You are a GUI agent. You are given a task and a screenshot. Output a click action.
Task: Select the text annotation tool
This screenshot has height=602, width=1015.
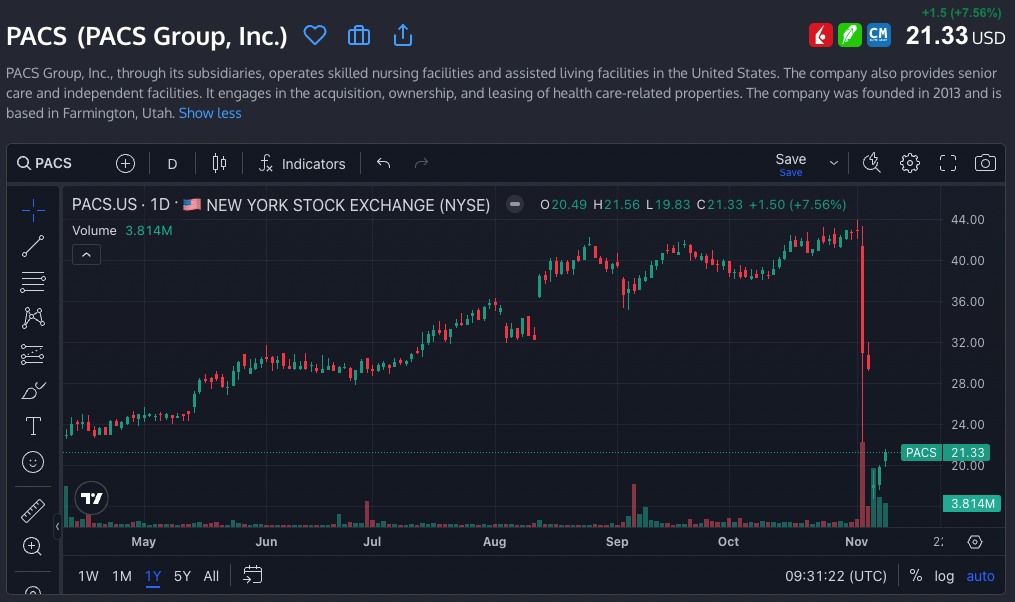pos(33,426)
